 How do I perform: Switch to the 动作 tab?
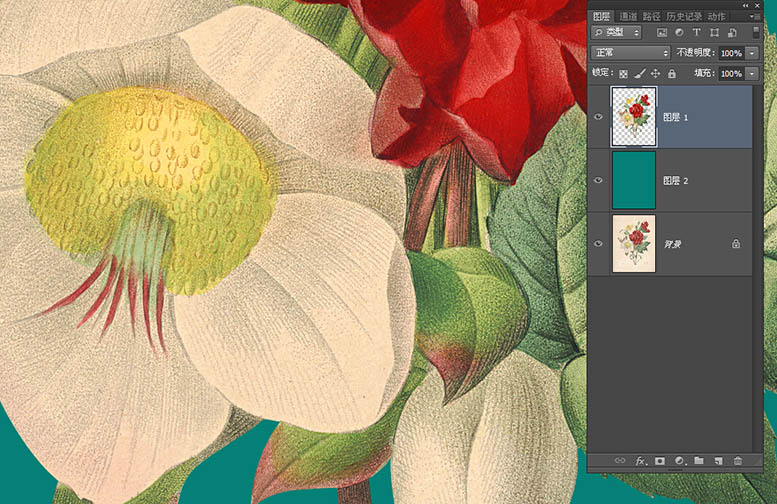tap(717, 16)
